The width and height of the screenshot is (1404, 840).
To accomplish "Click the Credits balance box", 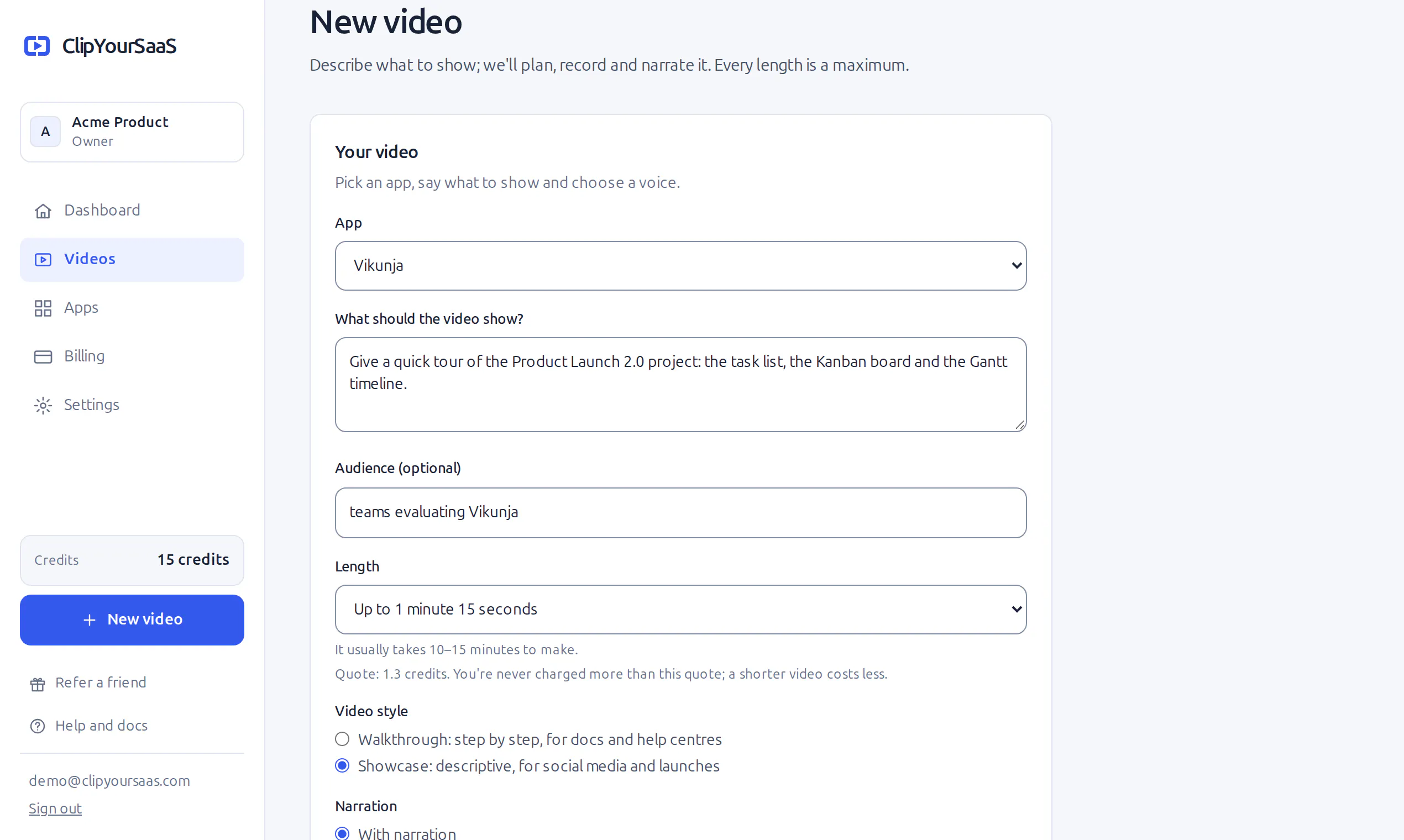I will (132, 560).
